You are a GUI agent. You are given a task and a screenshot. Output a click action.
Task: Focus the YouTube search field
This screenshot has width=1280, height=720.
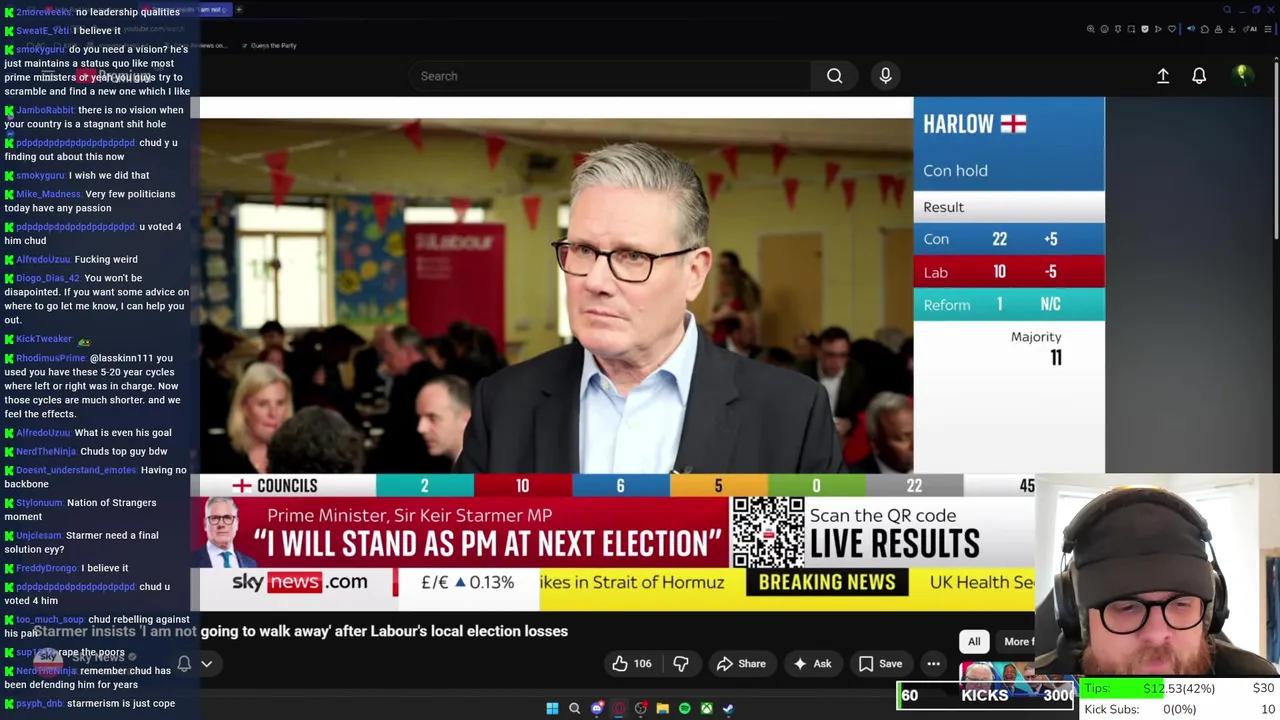point(610,76)
